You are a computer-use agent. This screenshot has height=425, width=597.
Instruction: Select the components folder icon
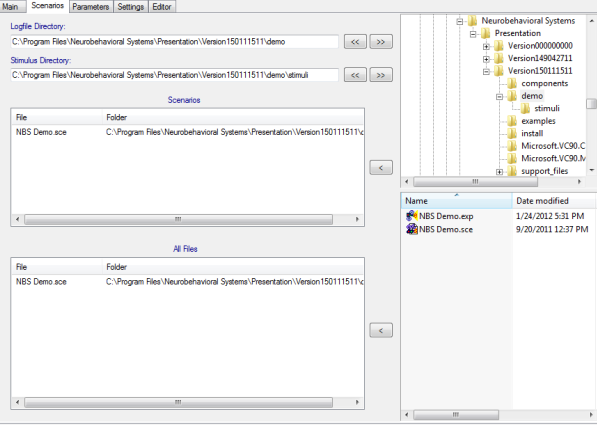click(512, 83)
